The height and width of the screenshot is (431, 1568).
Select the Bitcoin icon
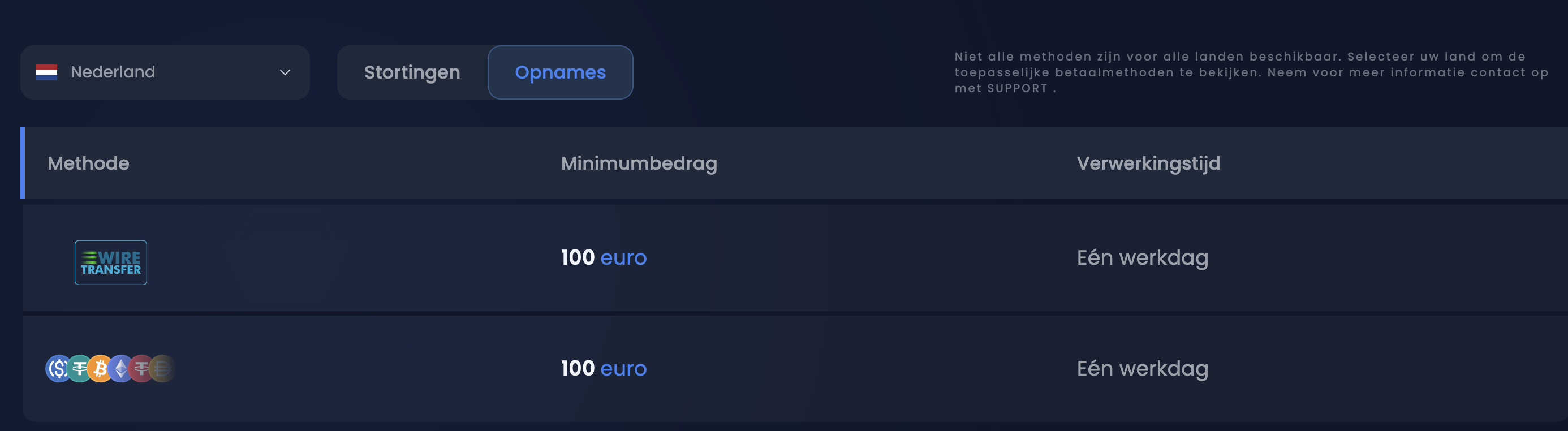tap(99, 368)
